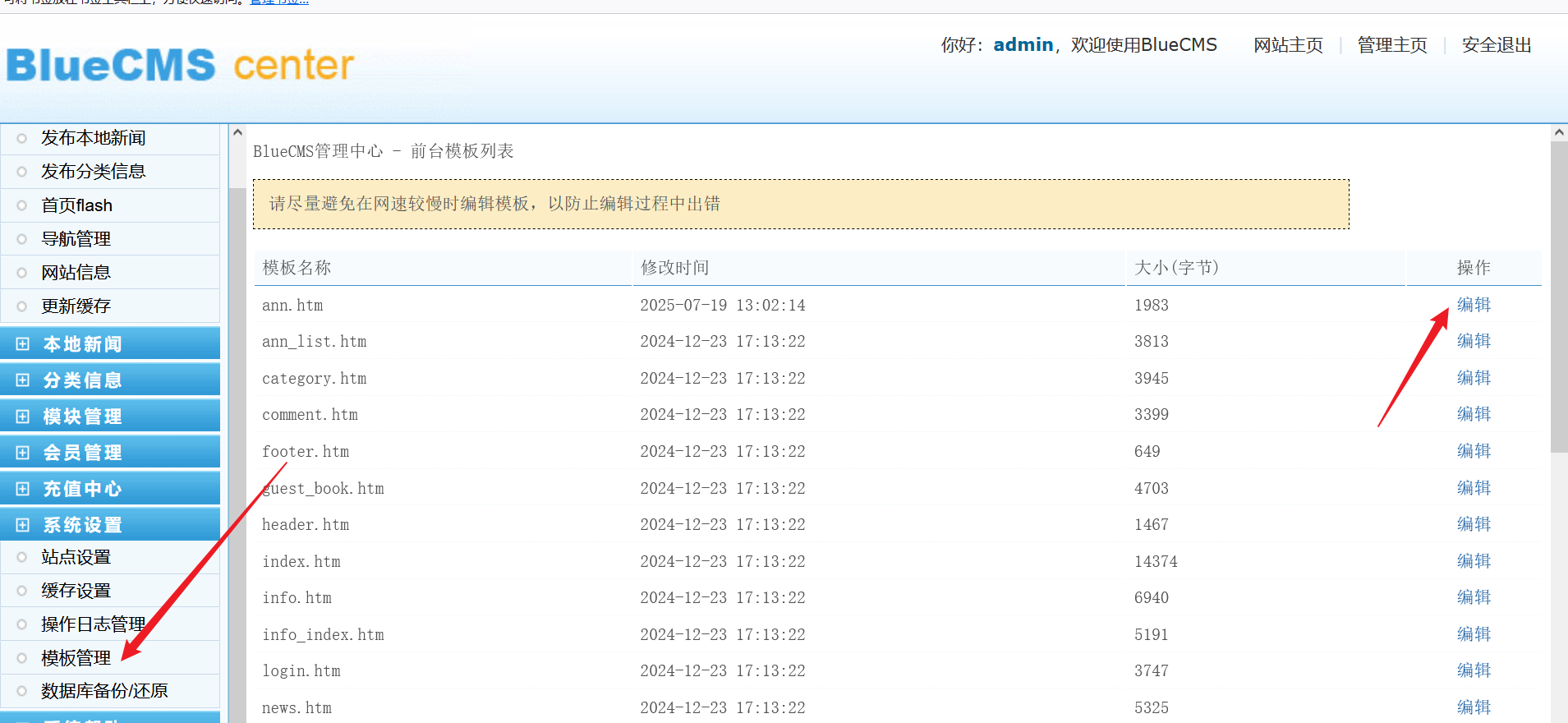Open 站点设置 under system settings
Image resolution: width=1568 pixels, height=723 pixels.
tap(76, 557)
